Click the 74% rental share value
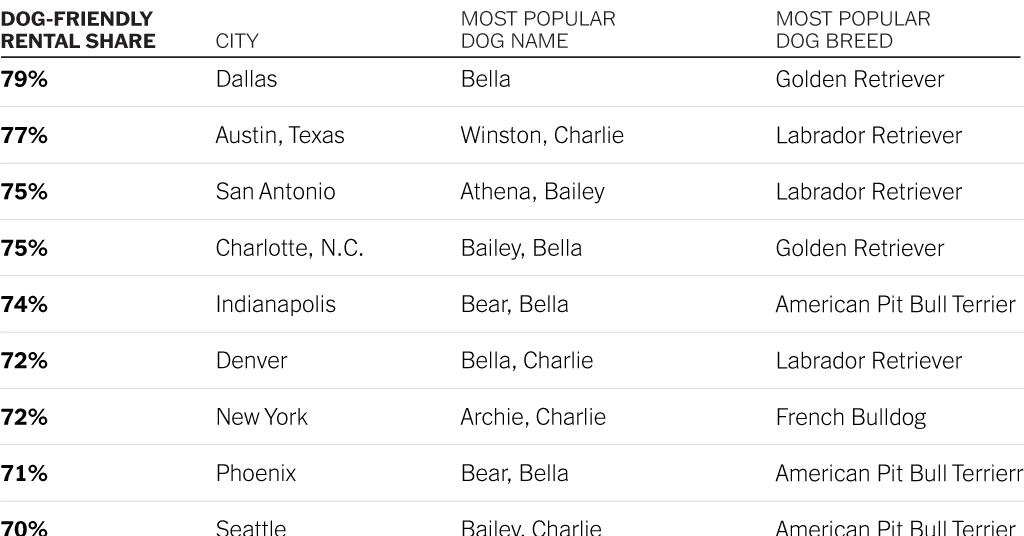The width and height of the screenshot is (1024, 536). (x=24, y=304)
